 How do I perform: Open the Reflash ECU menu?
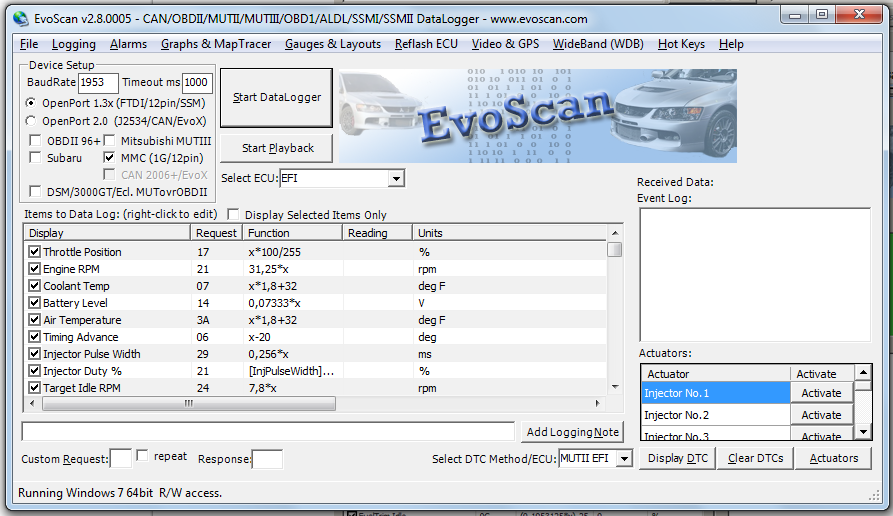[x=426, y=44]
